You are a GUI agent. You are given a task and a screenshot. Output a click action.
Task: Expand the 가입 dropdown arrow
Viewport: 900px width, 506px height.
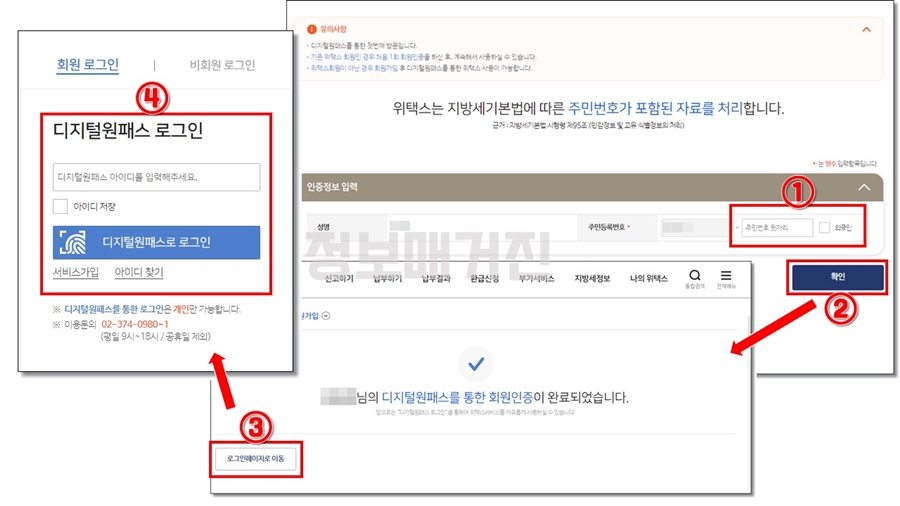click(x=326, y=316)
